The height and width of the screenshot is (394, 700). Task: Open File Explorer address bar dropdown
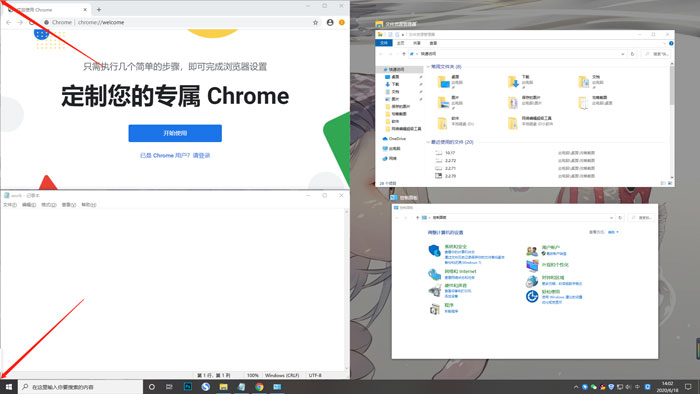pyautogui.click(x=623, y=54)
